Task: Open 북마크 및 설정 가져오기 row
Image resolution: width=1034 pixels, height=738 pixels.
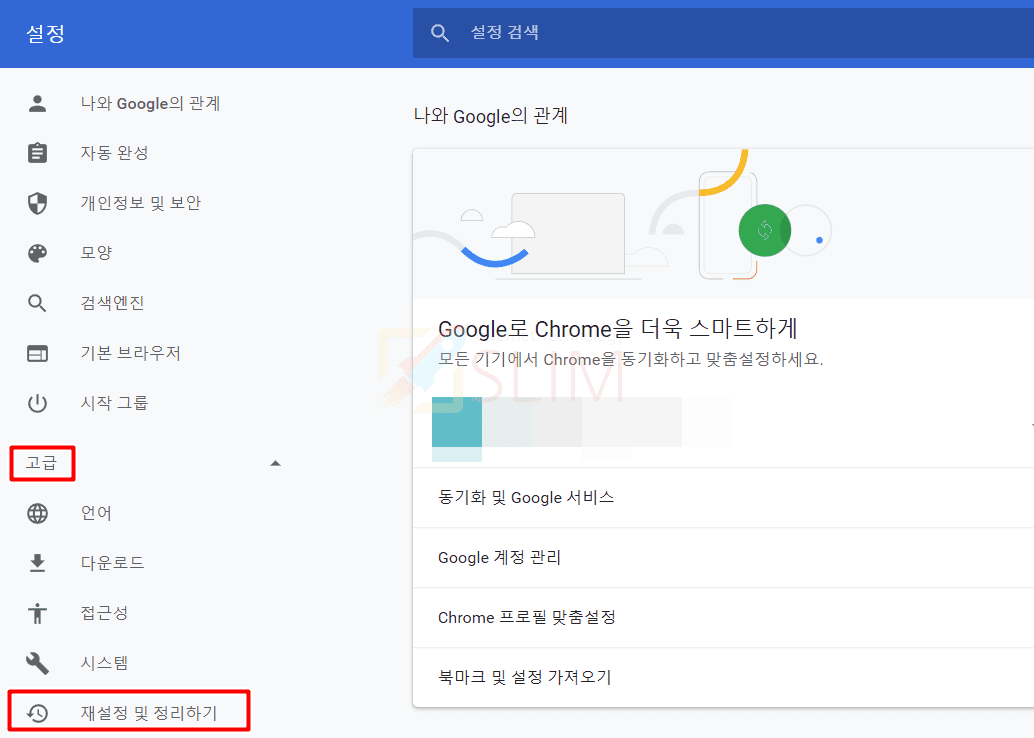Action: click(723, 677)
